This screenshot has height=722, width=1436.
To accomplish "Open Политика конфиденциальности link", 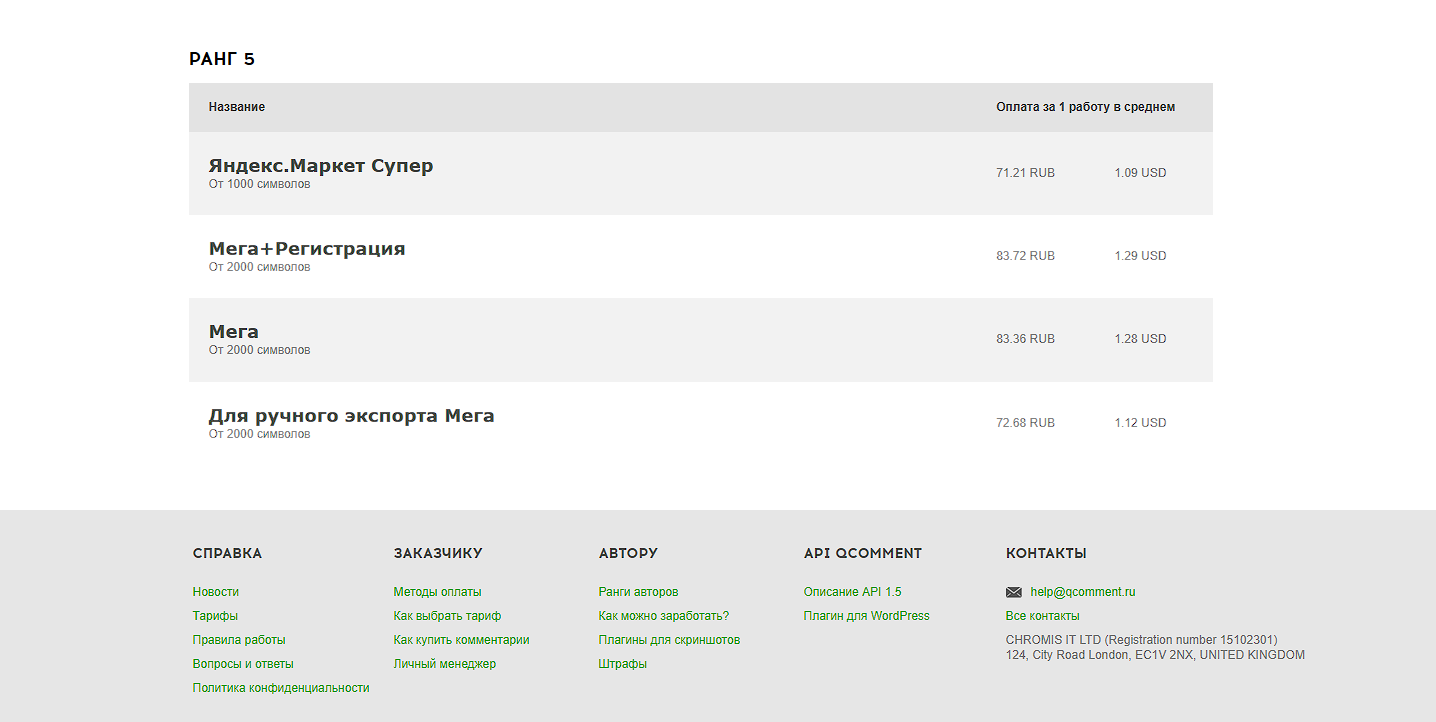I will coord(281,688).
